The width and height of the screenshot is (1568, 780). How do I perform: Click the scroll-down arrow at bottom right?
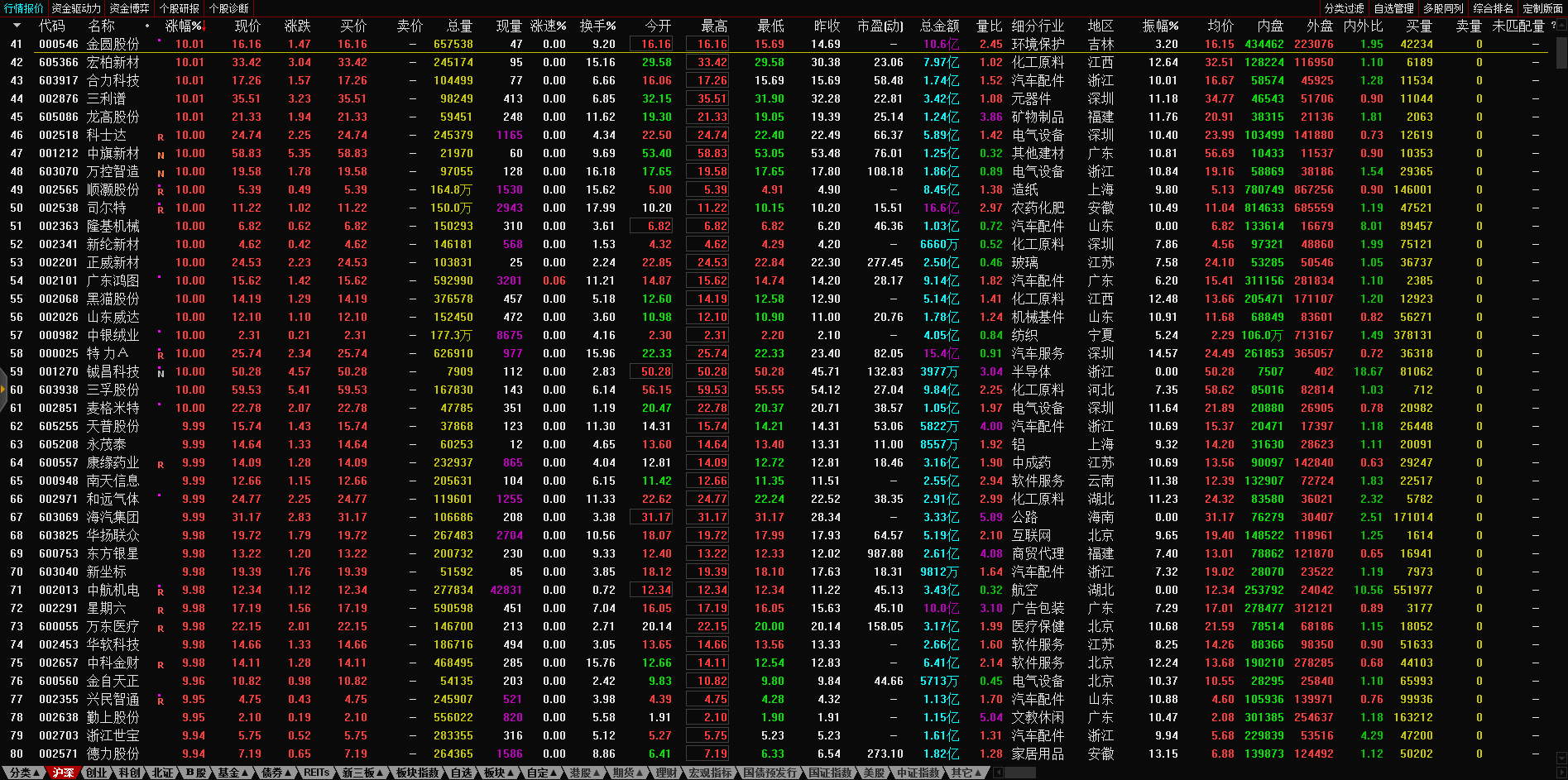tap(1561, 757)
